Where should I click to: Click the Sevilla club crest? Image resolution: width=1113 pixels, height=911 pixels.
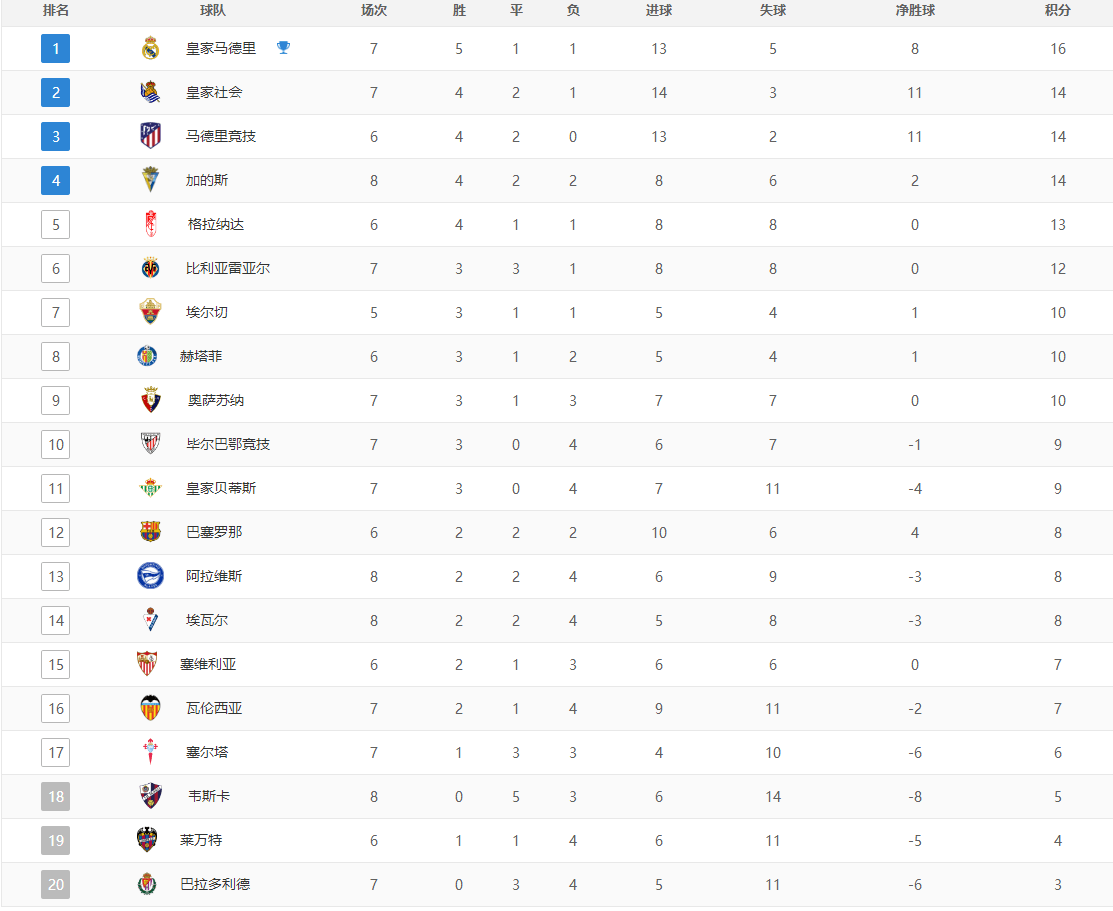click(x=147, y=664)
